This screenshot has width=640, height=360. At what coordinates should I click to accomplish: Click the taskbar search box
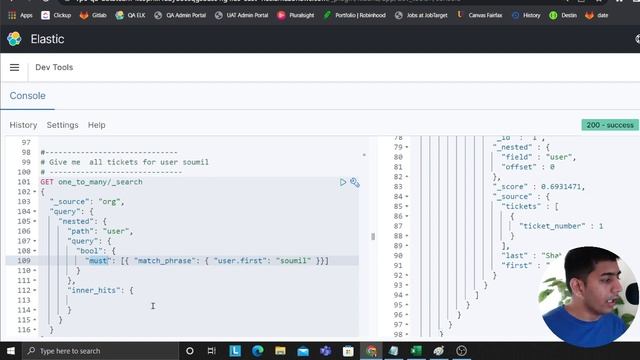tap(100, 351)
